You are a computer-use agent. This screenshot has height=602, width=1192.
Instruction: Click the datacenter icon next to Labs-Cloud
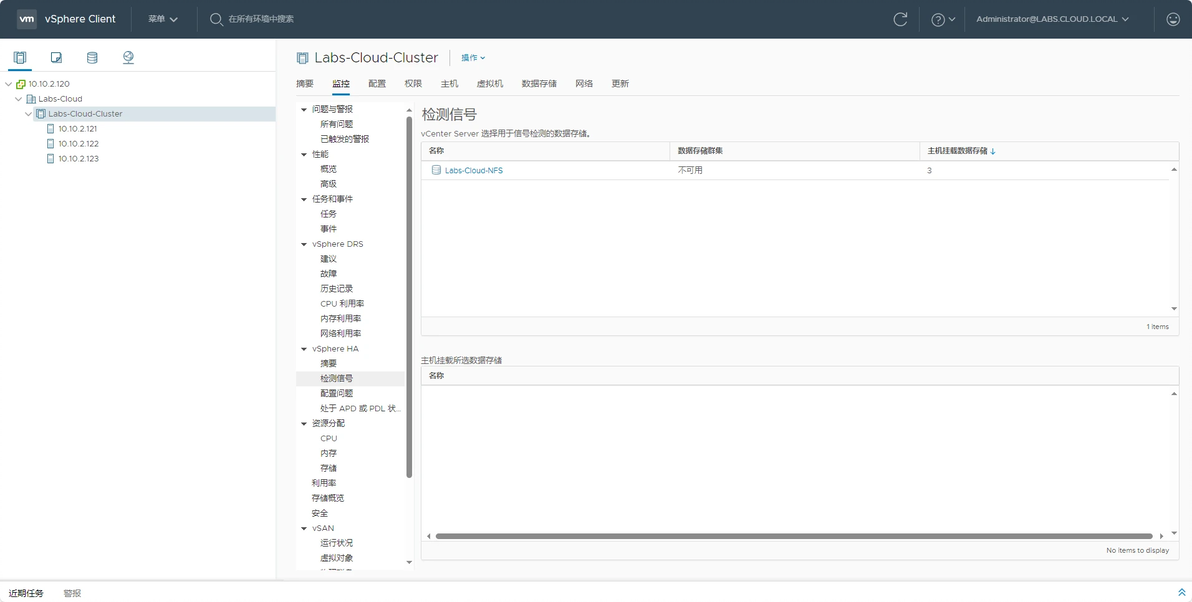tap(31, 99)
